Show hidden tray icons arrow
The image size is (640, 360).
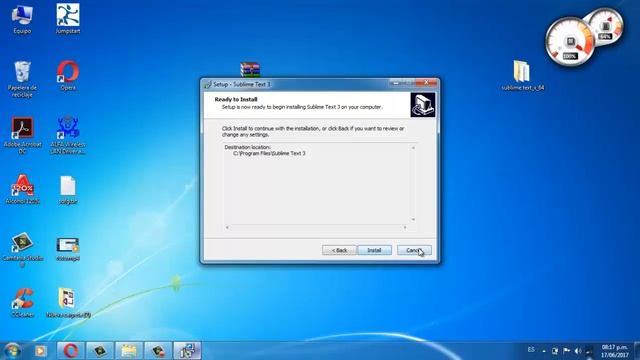[544, 351]
